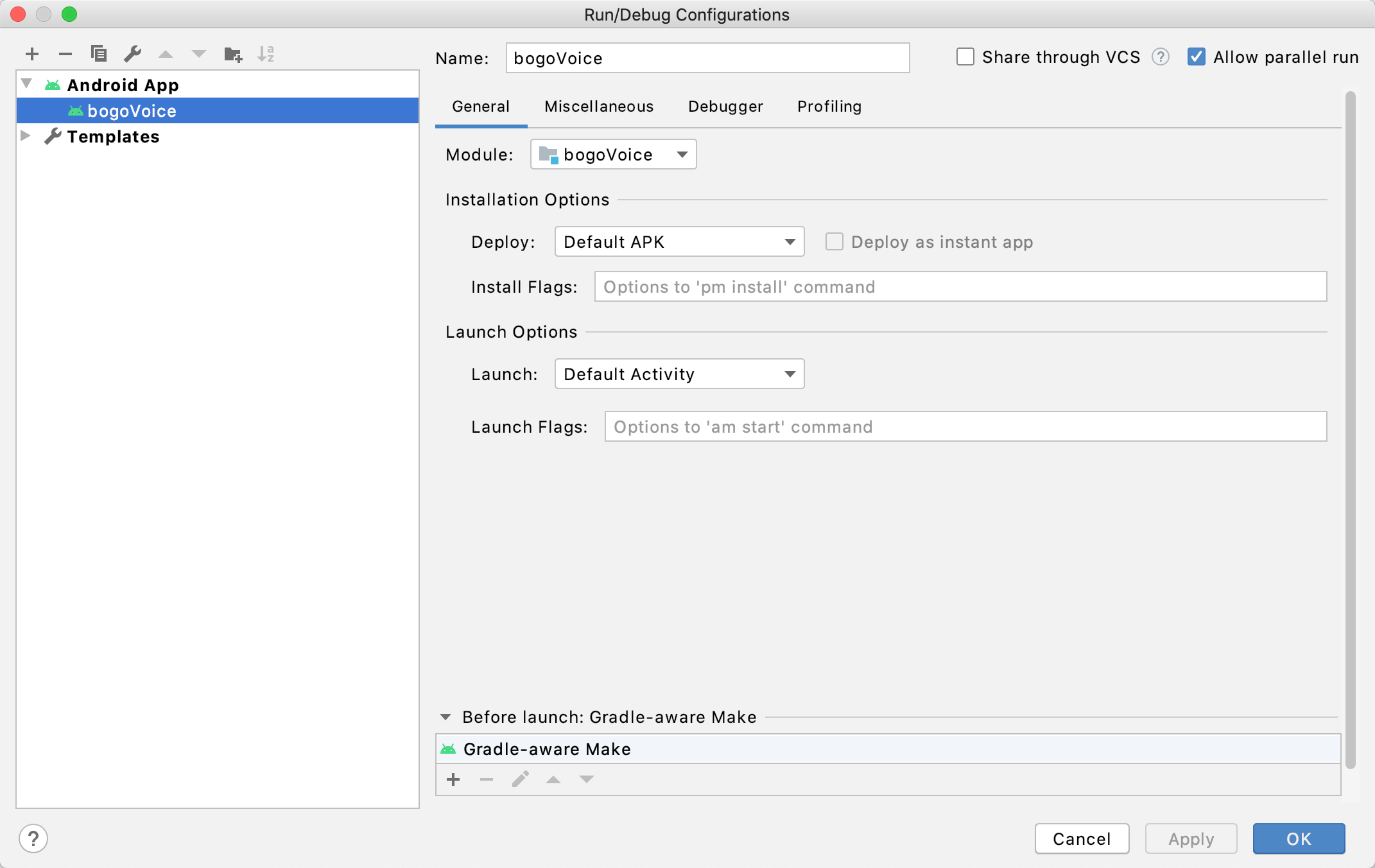Screen dimensions: 1375x868
Task: Click help icon next to Share through VCS
Action: (1160, 57)
